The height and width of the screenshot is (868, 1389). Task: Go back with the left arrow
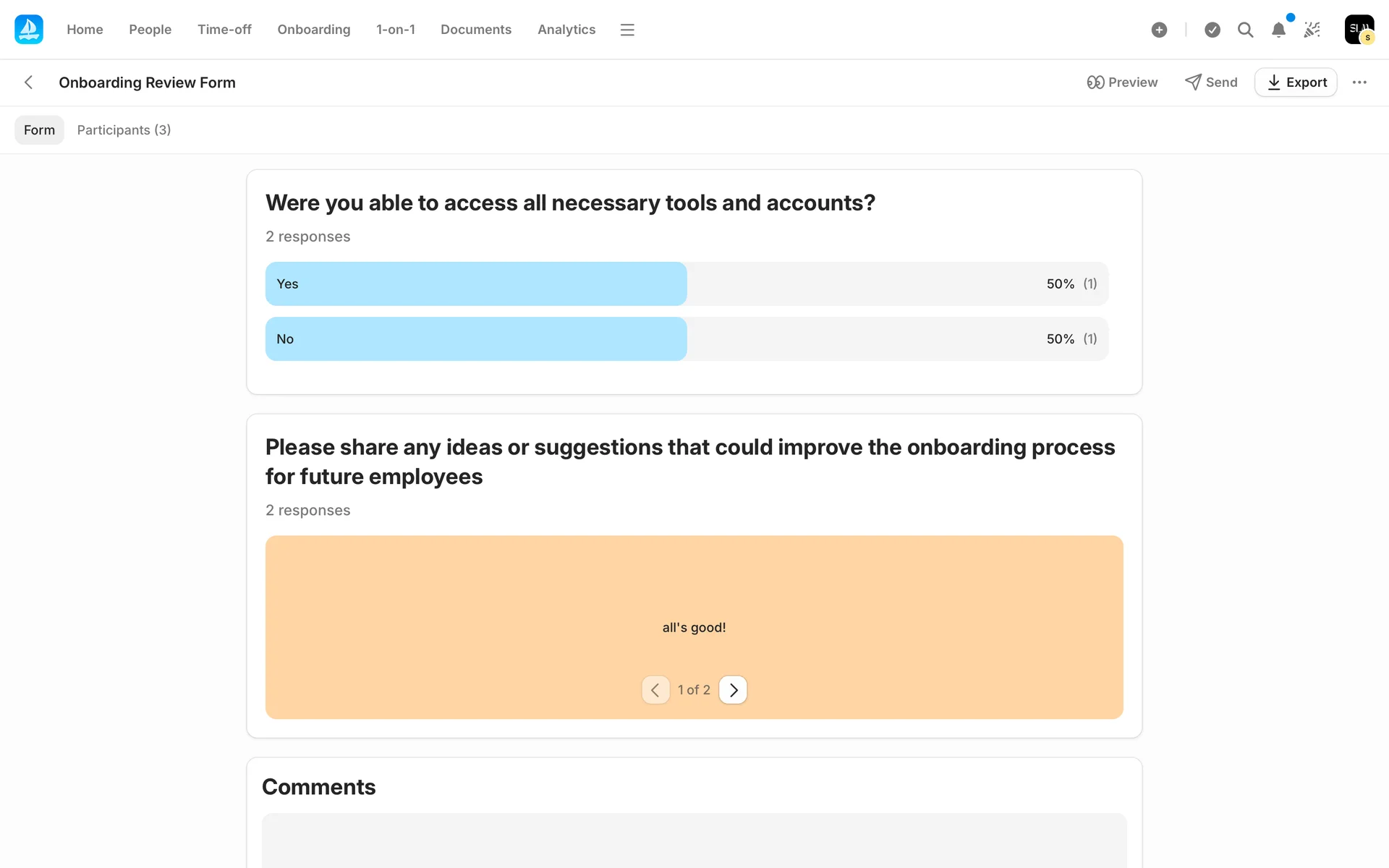pyautogui.click(x=29, y=82)
